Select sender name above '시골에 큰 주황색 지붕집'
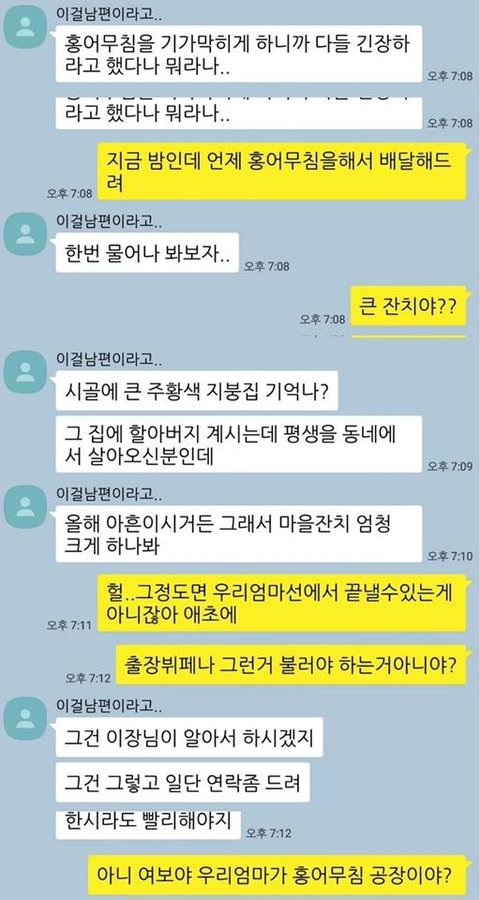 (109, 359)
